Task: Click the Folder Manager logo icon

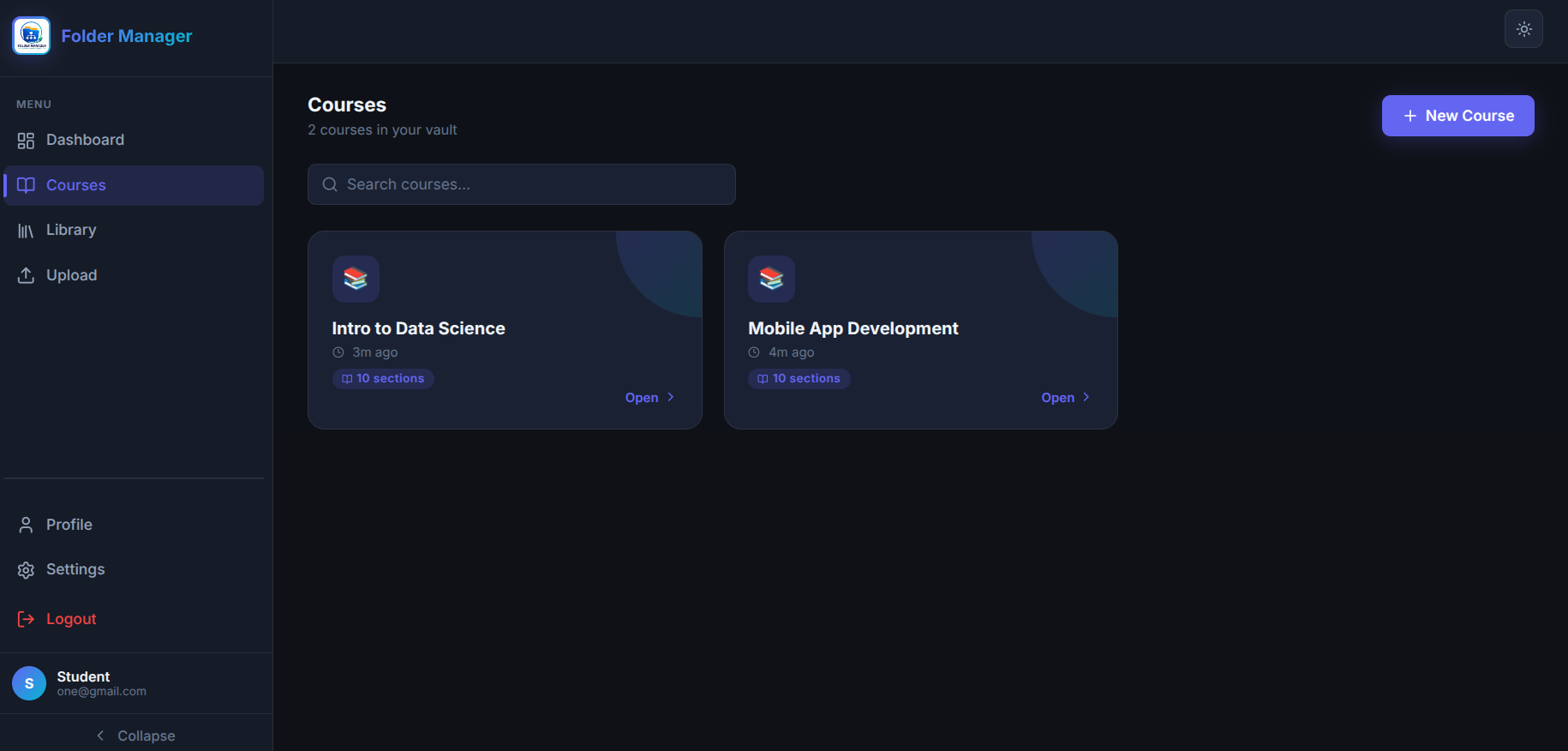Action: coord(32,36)
